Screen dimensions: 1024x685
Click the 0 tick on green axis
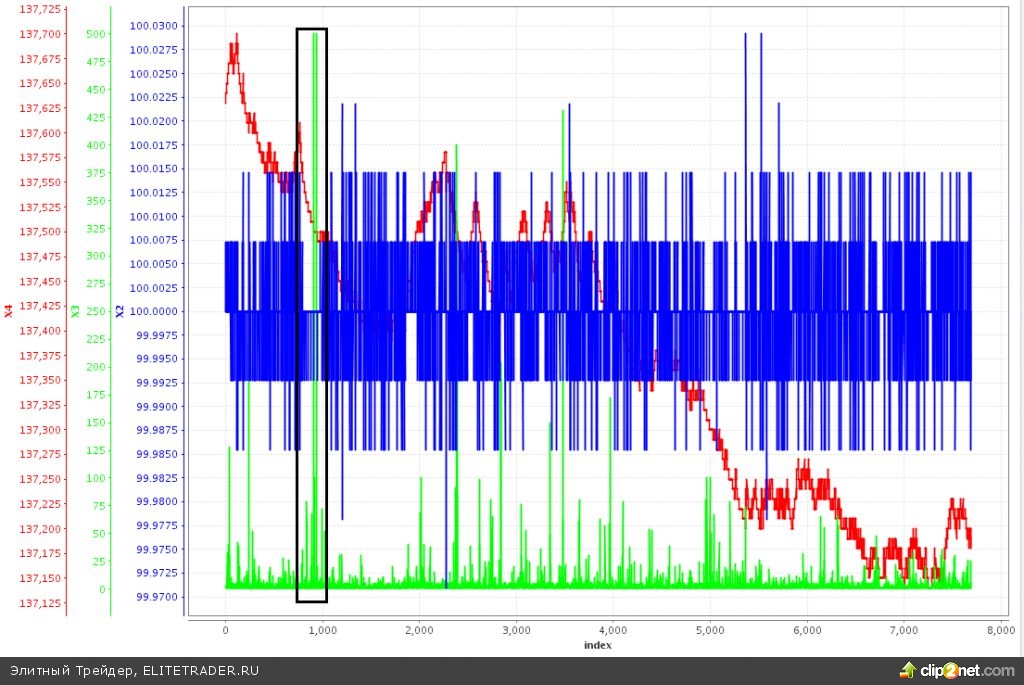(x=101, y=589)
